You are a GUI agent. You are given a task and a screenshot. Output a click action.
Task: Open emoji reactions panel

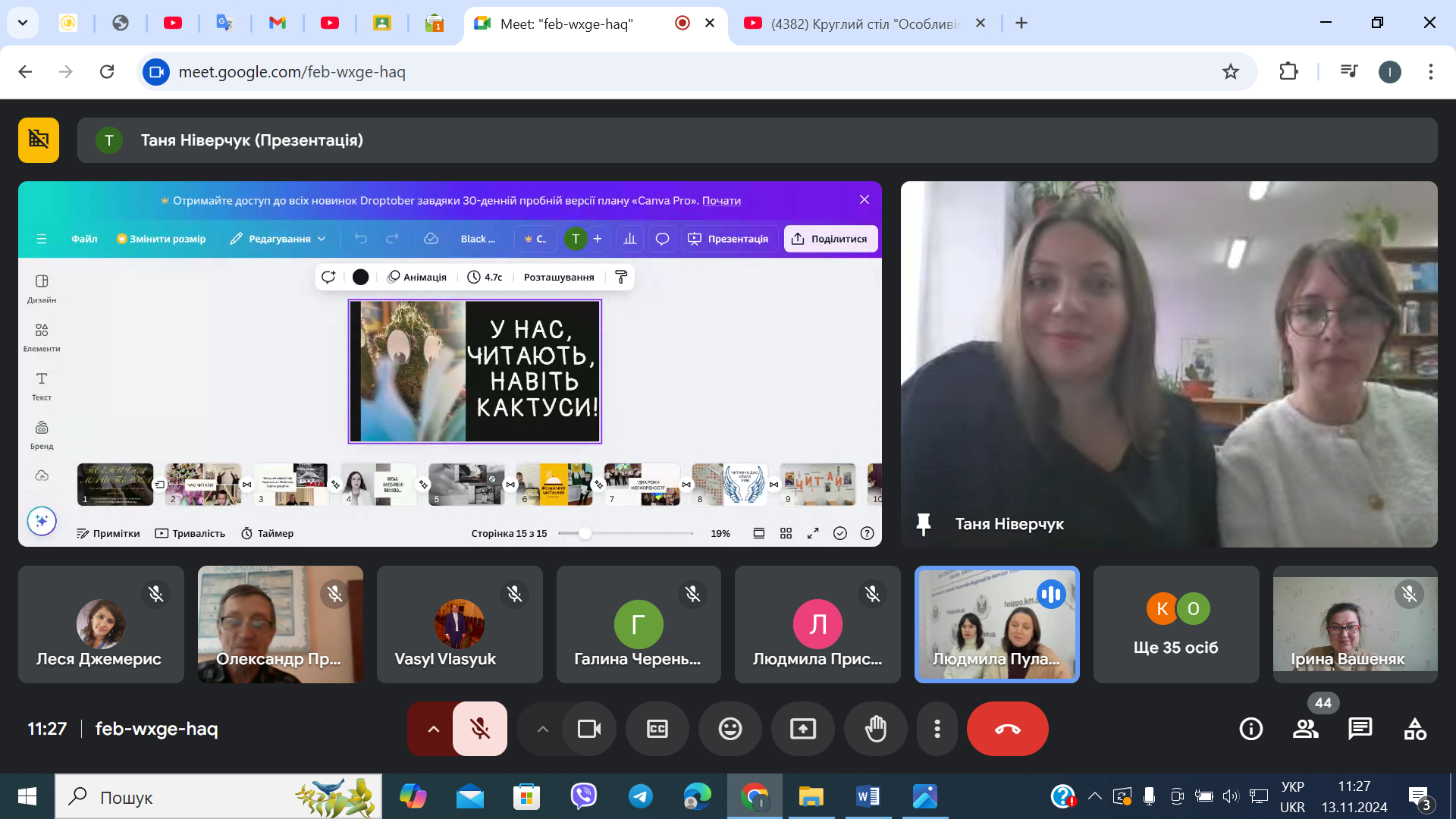tap(730, 729)
